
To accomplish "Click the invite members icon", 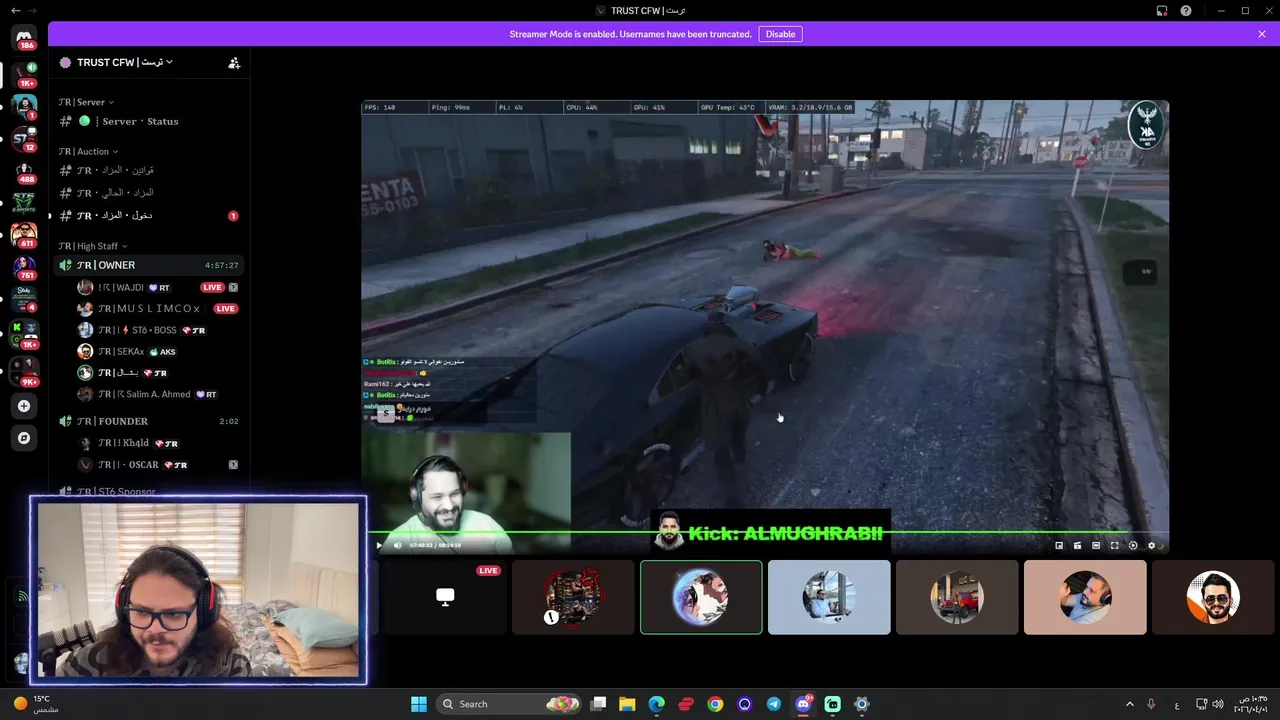I will [234, 62].
